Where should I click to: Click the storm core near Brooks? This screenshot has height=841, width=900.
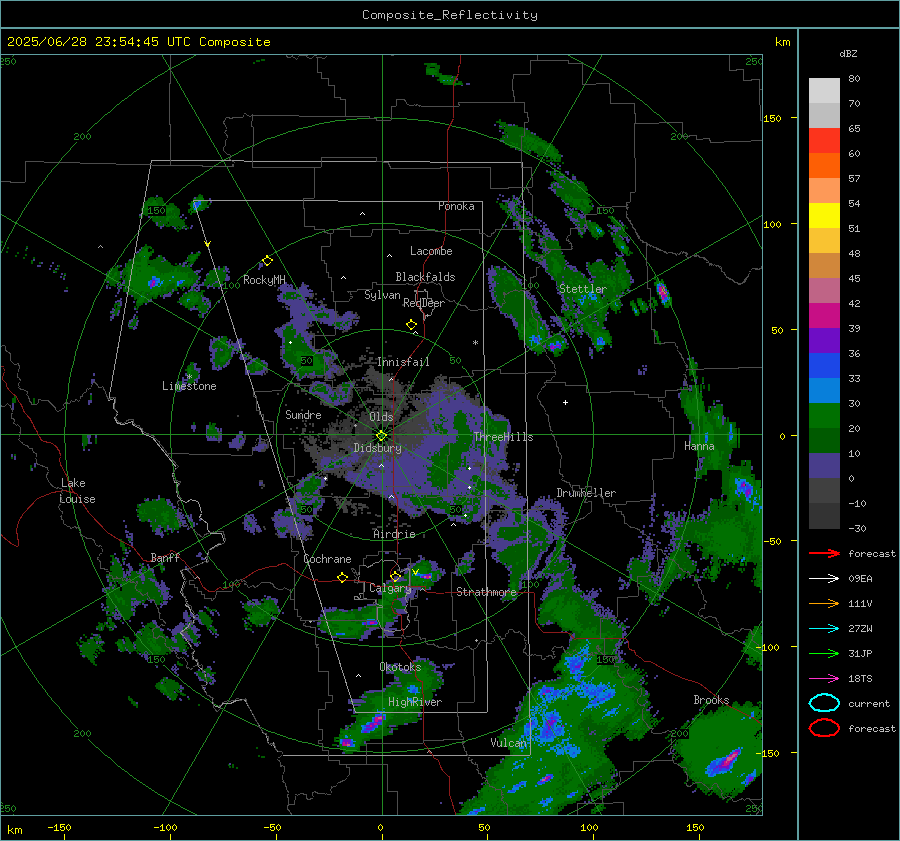tap(724, 763)
